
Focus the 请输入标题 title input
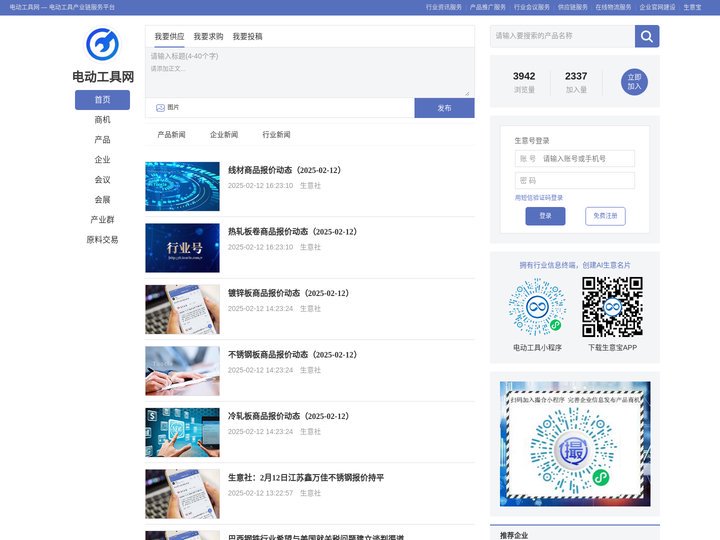coord(310,56)
